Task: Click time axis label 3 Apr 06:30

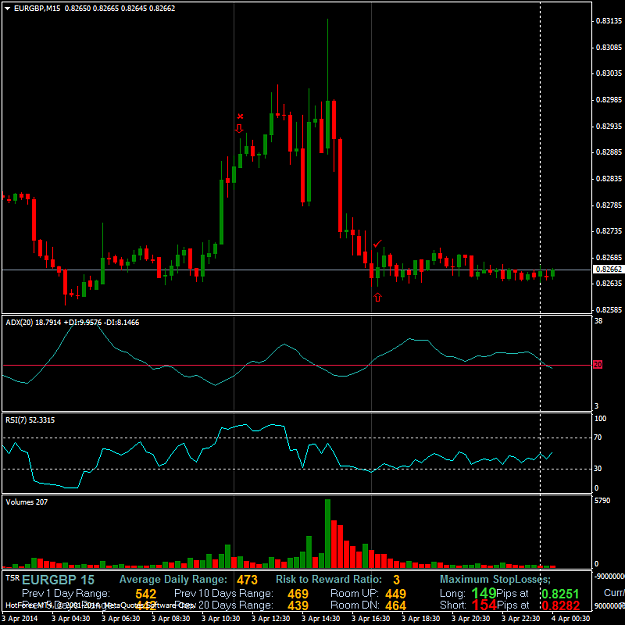Action: (121, 619)
